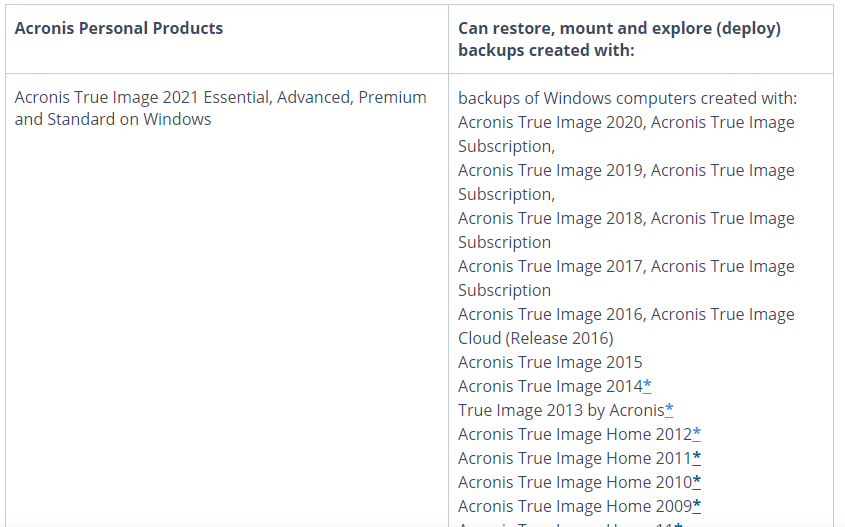Select the True Image 2021 Essential product cell text
Viewport: 845px width, 527px height.
[x=220, y=98]
